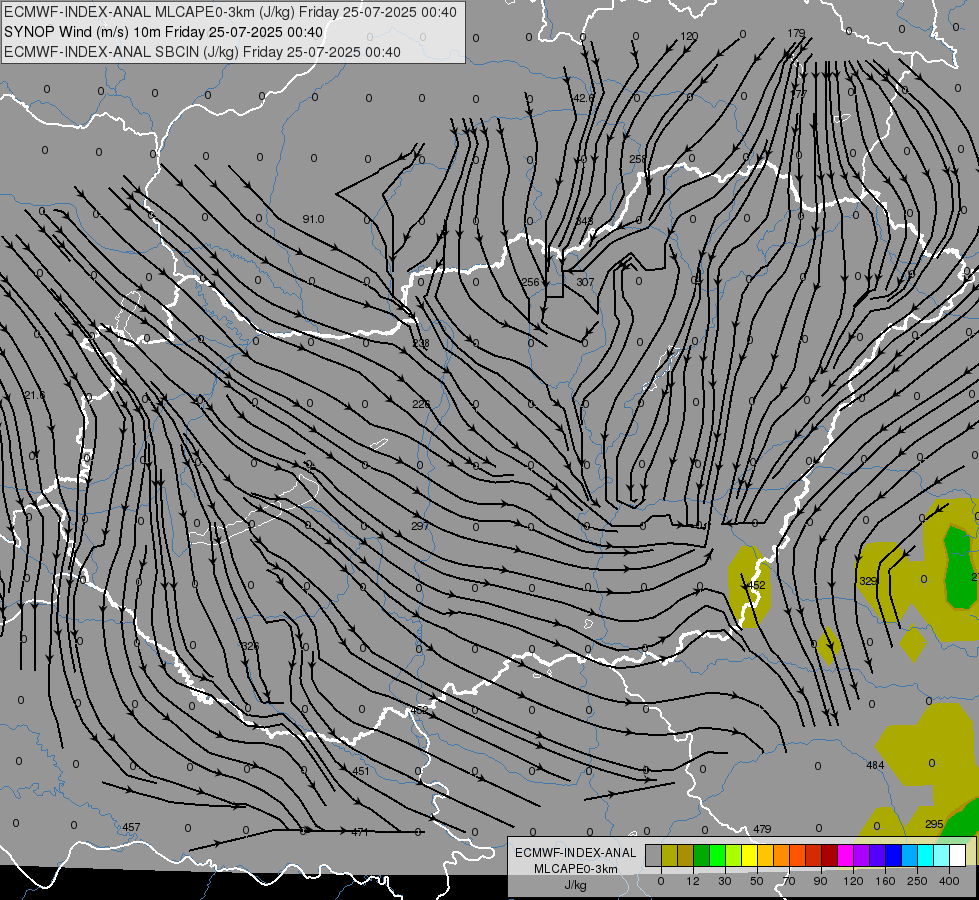Click the 479 value on the map

pyautogui.click(x=762, y=829)
